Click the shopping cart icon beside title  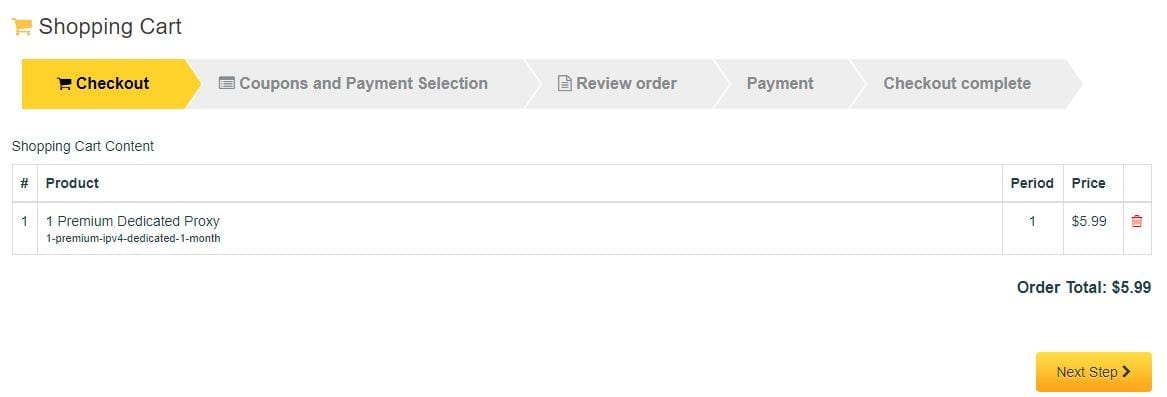(x=22, y=27)
